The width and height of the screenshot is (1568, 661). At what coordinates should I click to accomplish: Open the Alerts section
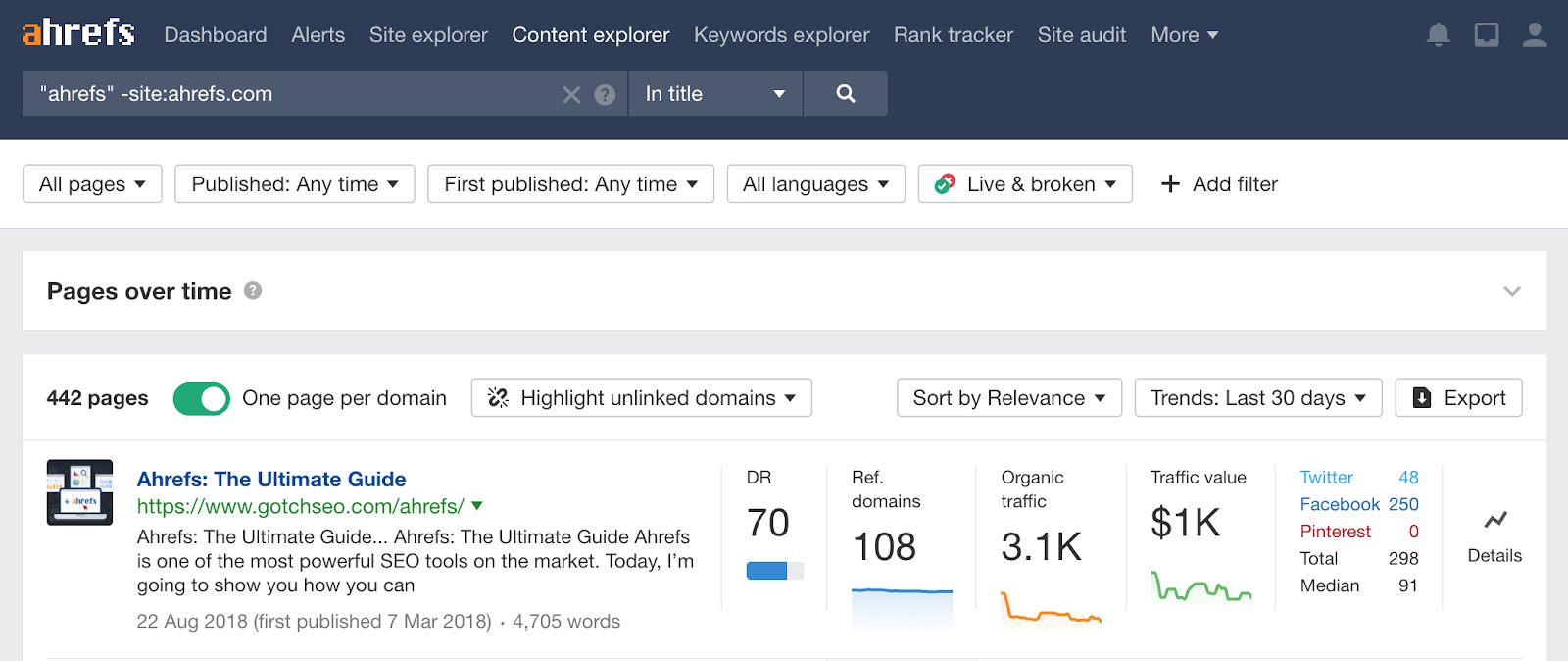pyautogui.click(x=318, y=35)
